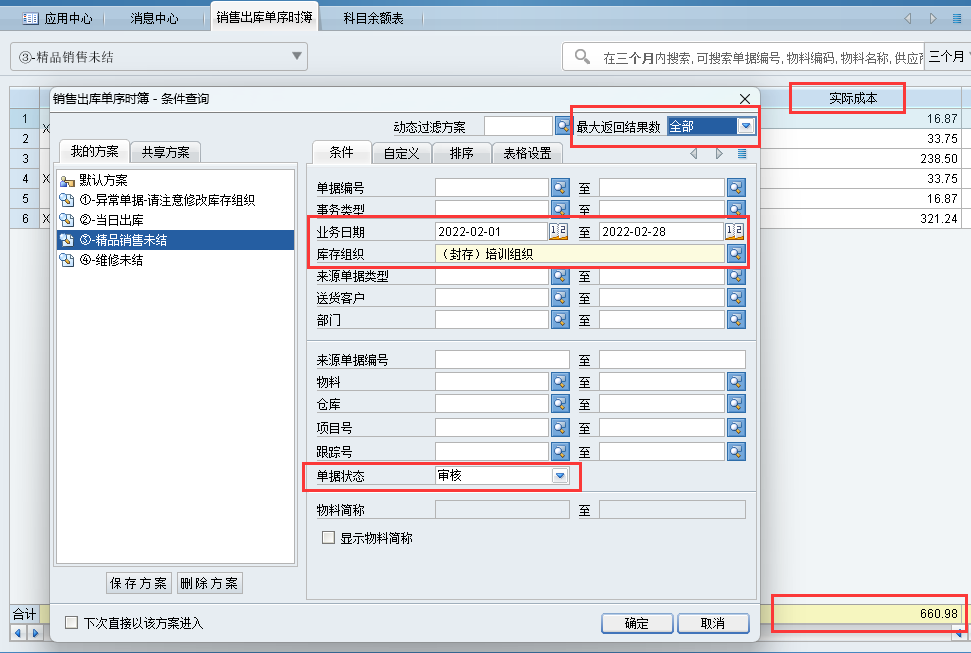Click lookup icon for first 仓库 field
The width and height of the screenshot is (971, 653).
[x=560, y=404]
